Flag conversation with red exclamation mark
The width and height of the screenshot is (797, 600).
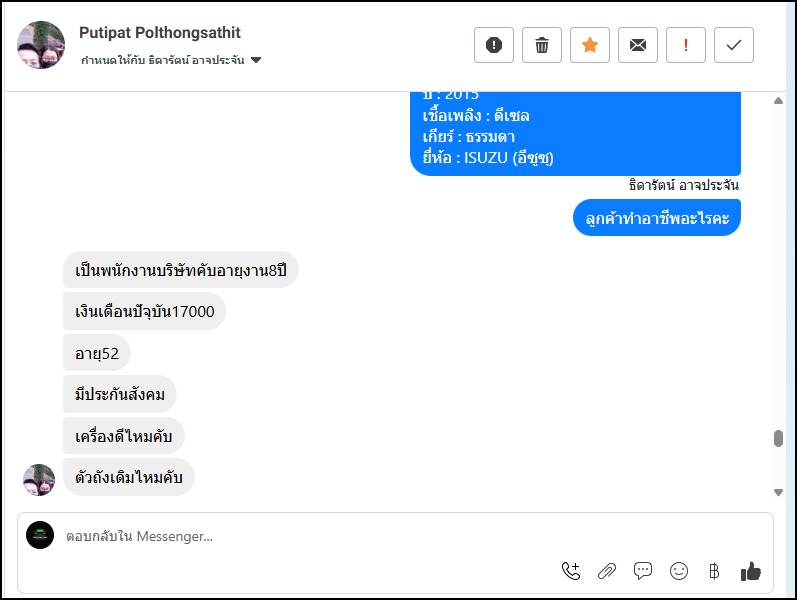point(686,45)
